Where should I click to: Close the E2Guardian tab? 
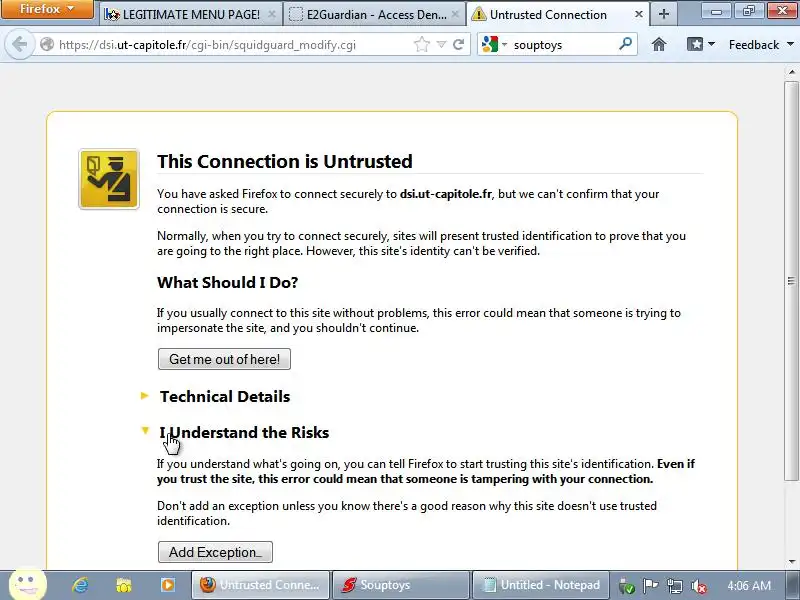[x=456, y=14]
